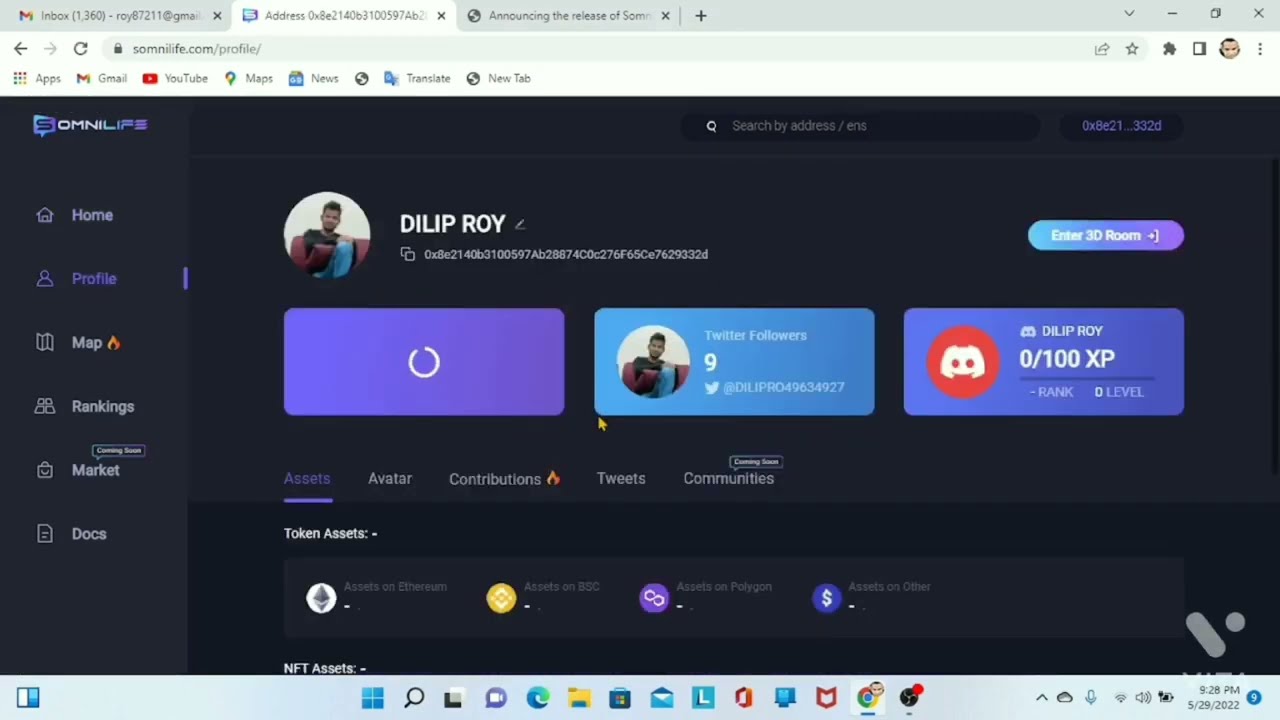Open Docs from the sidebar

coord(89,534)
